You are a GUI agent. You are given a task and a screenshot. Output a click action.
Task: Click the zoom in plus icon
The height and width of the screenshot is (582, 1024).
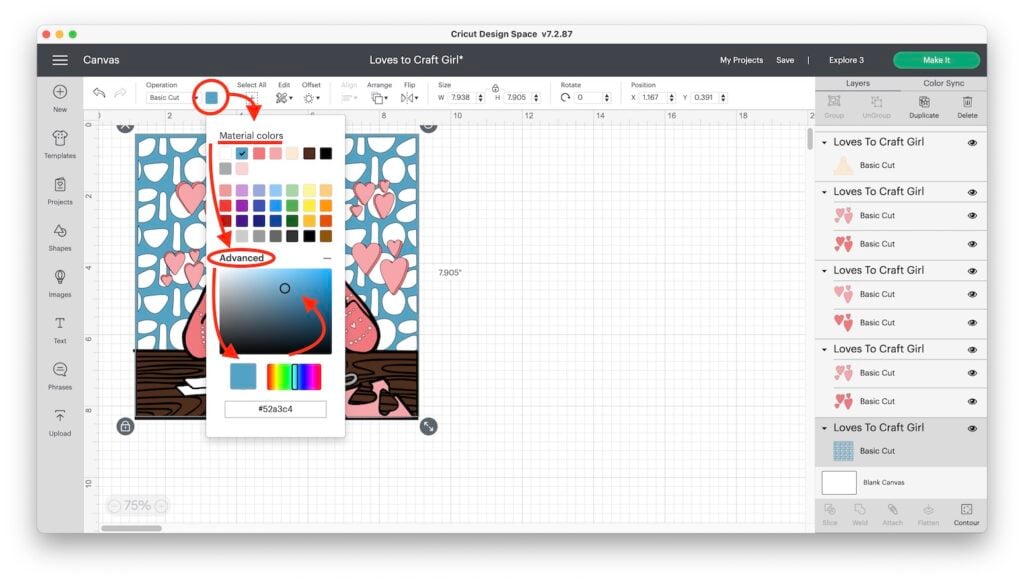(x=161, y=506)
